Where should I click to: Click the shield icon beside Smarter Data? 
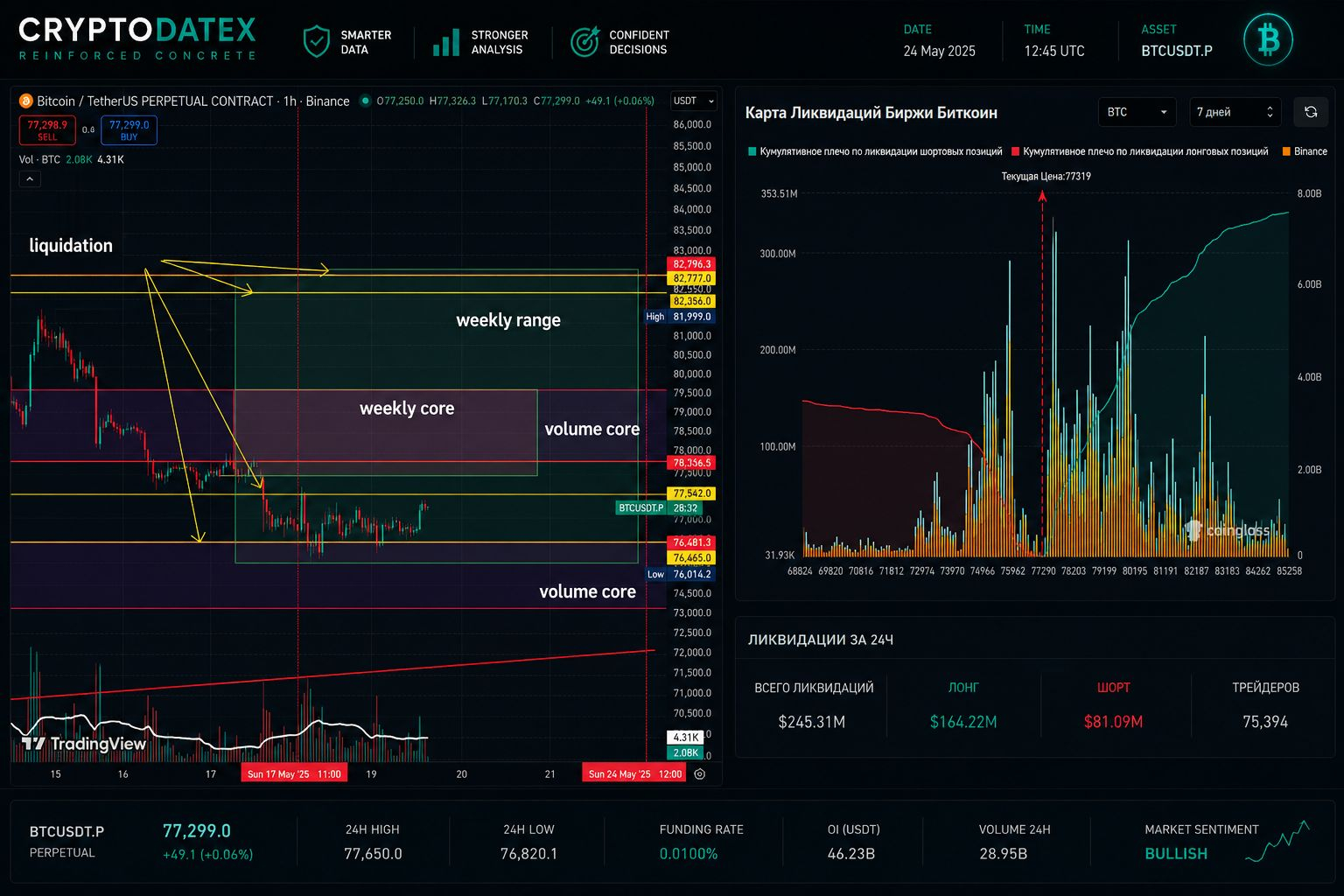(x=316, y=41)
